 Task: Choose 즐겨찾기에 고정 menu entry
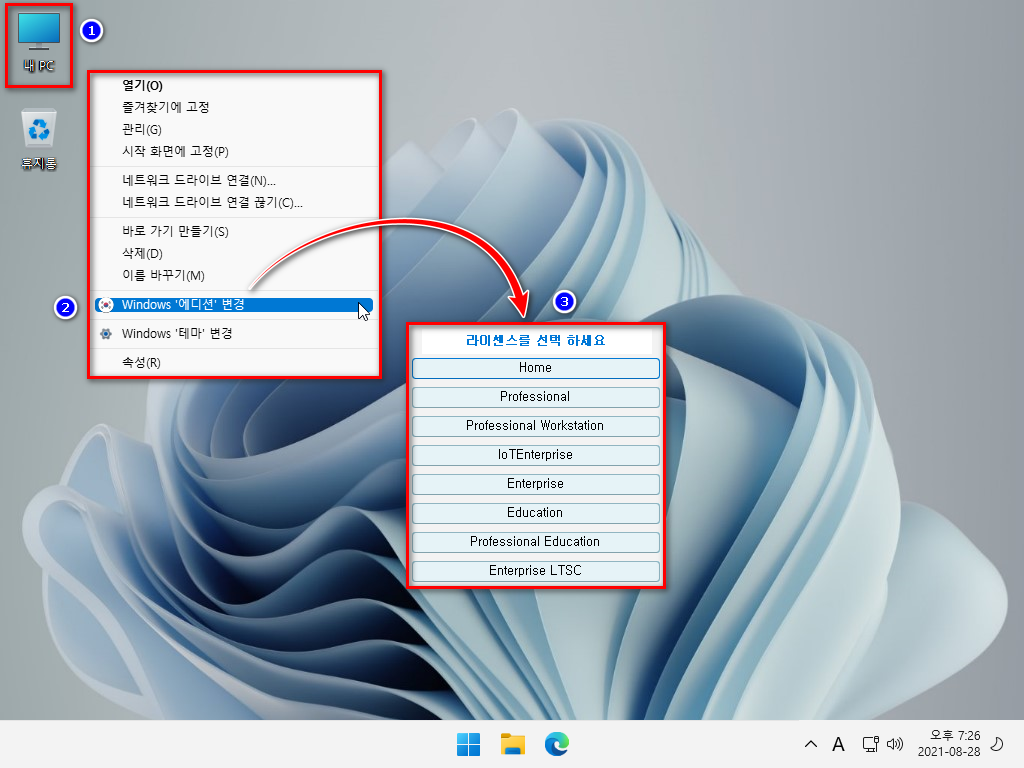coord(234,107)
